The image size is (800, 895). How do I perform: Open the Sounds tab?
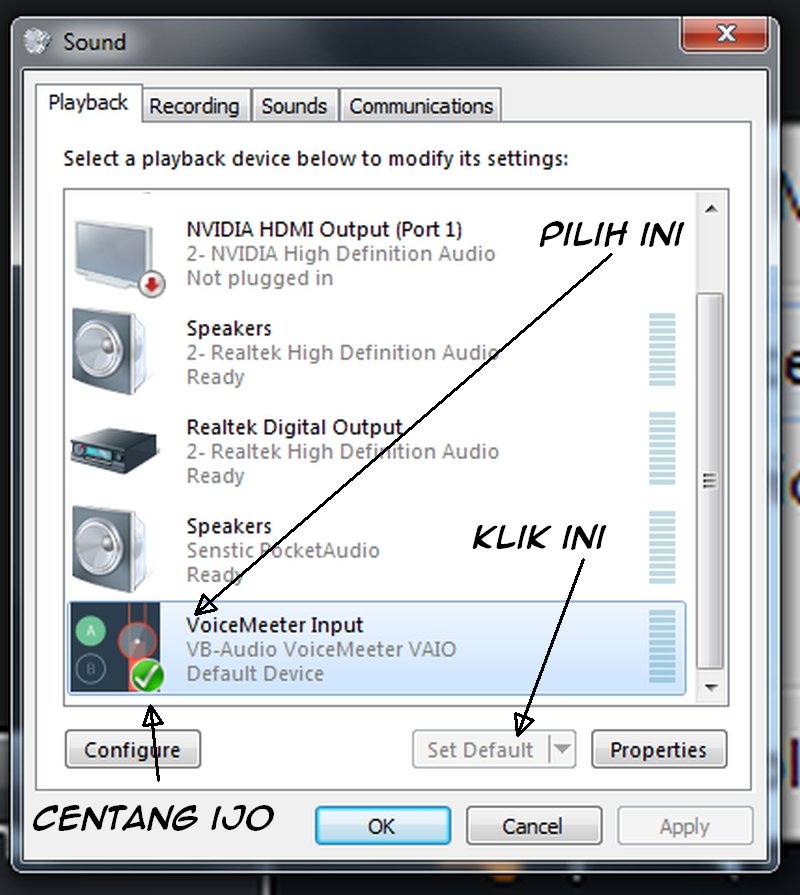click(294, 106)
